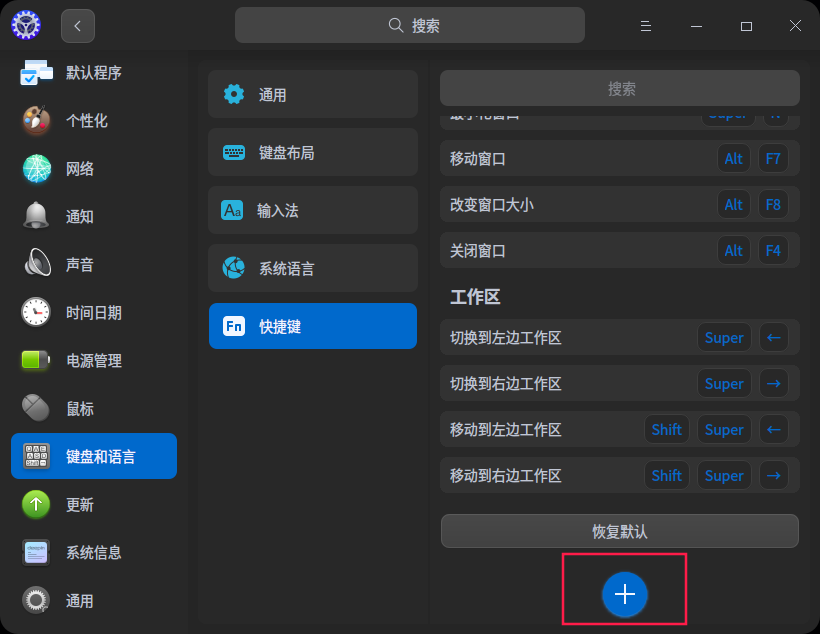Select the 快捷键 submenu
Screen dimensions: 820x634
tap(313, 326)
